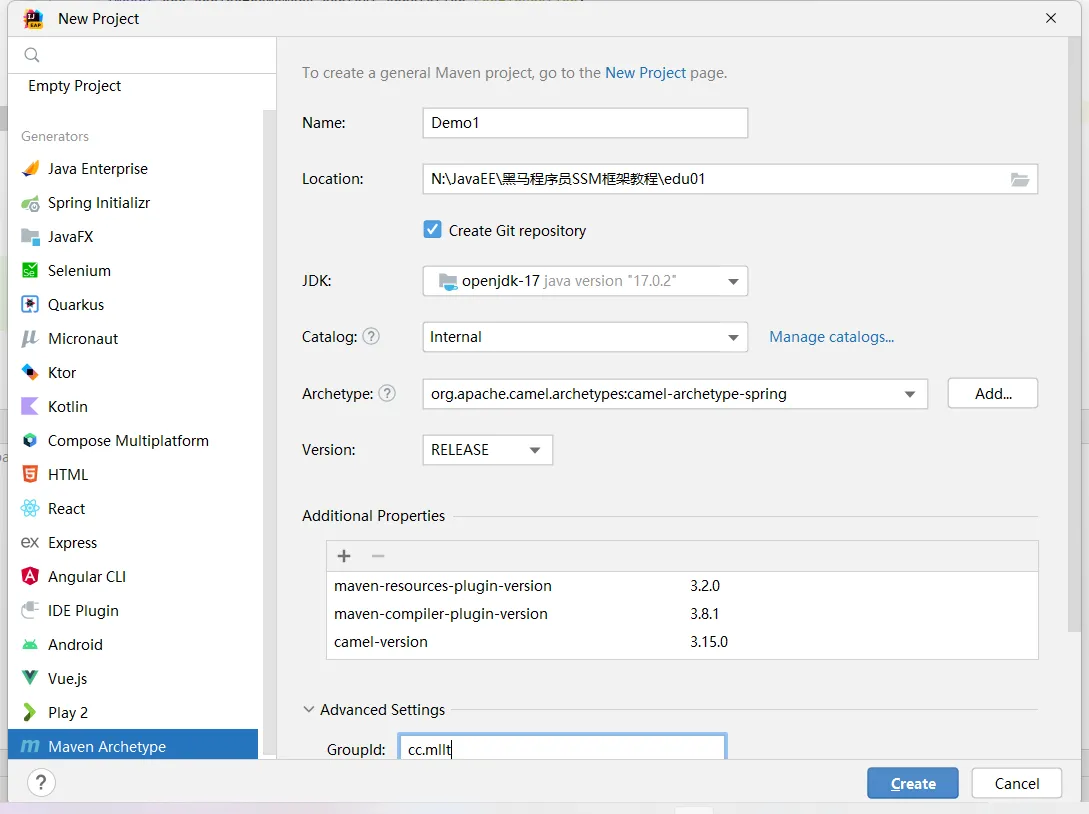
Task: Click the Ktor icon
Action: coord(30,372)
